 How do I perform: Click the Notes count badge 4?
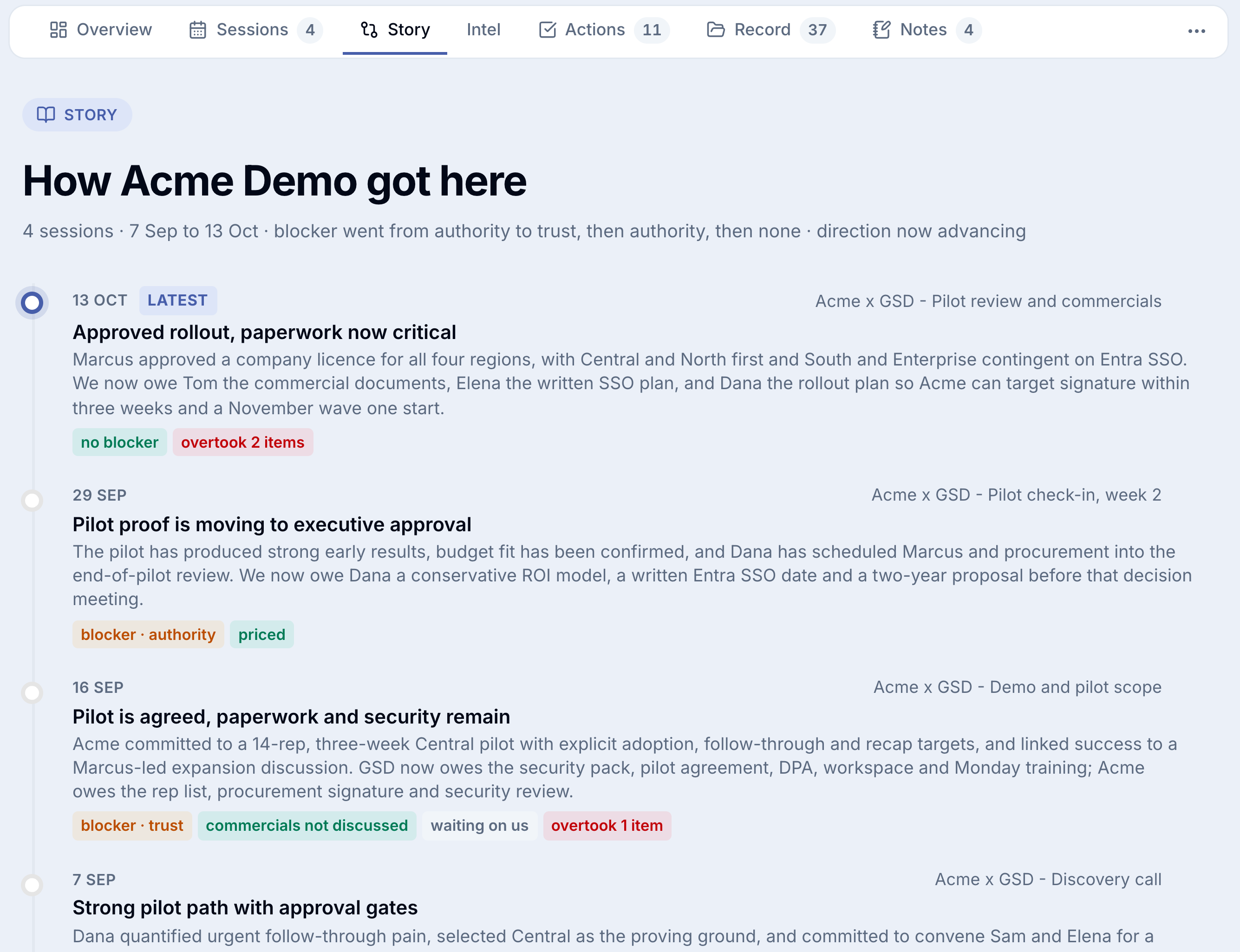point(968,30)
